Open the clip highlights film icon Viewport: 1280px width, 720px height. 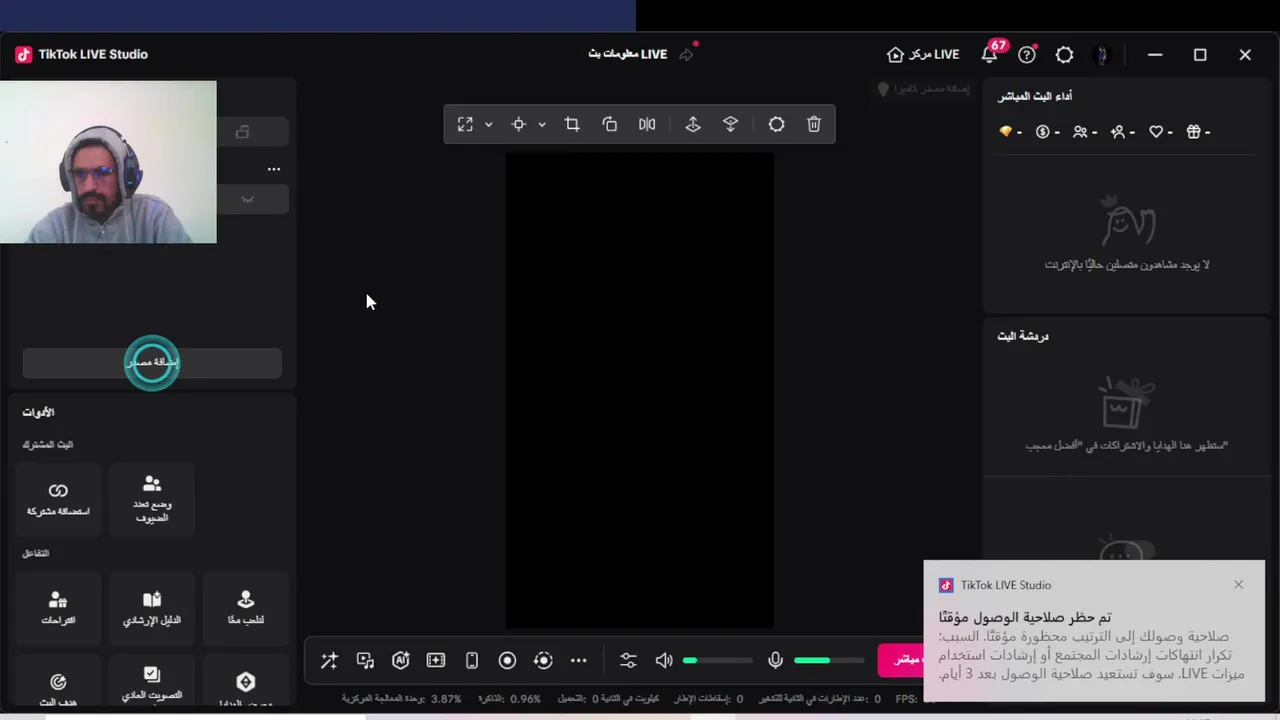(436, 660)
